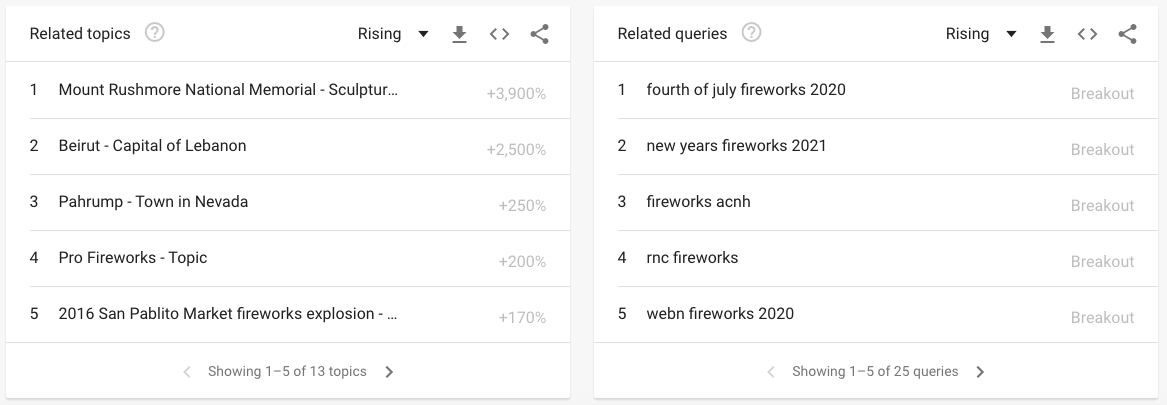Viewport: 1167px width, 405px height.
Task: Select Pahrump - Town in Nevada topic
Action: point(288,202)
